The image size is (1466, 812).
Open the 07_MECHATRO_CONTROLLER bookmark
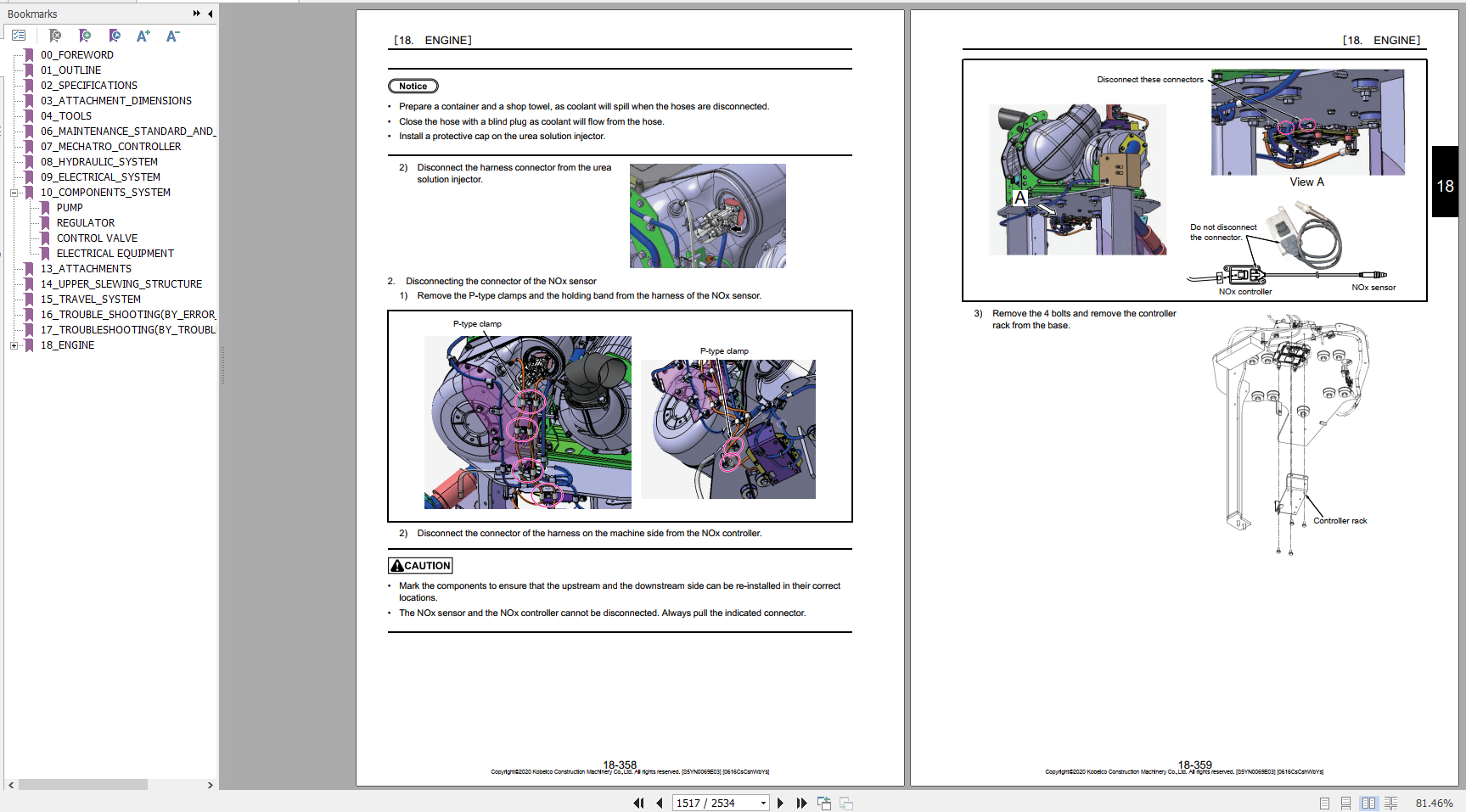click(110, 147)
